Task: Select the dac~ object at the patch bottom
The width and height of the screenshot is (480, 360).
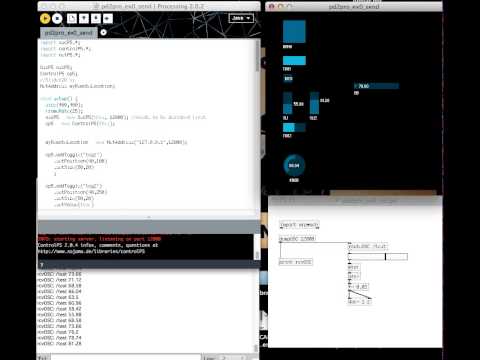Action: point(359,302)
